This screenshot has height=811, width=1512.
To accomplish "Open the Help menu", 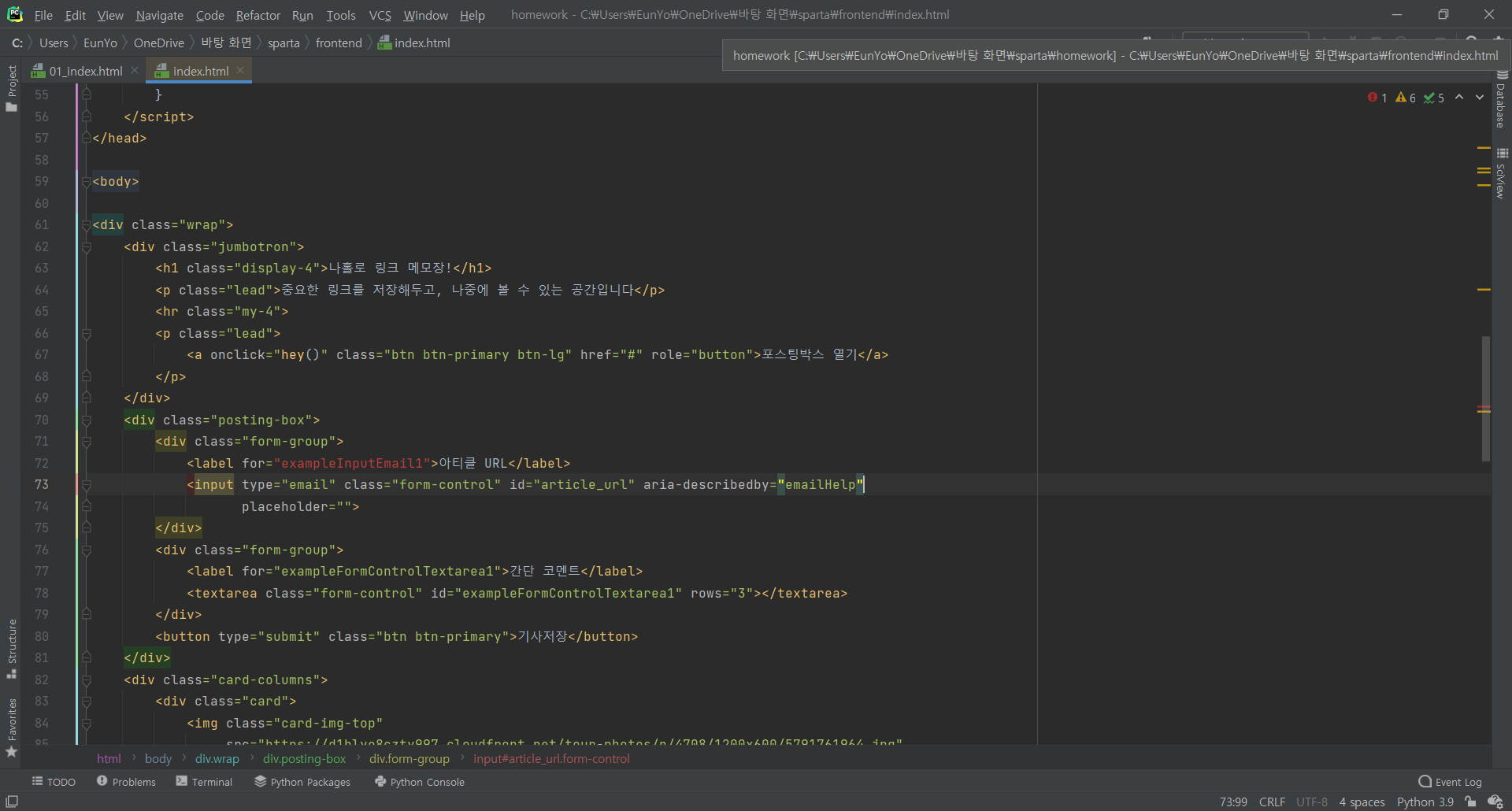I will (472, 15).
